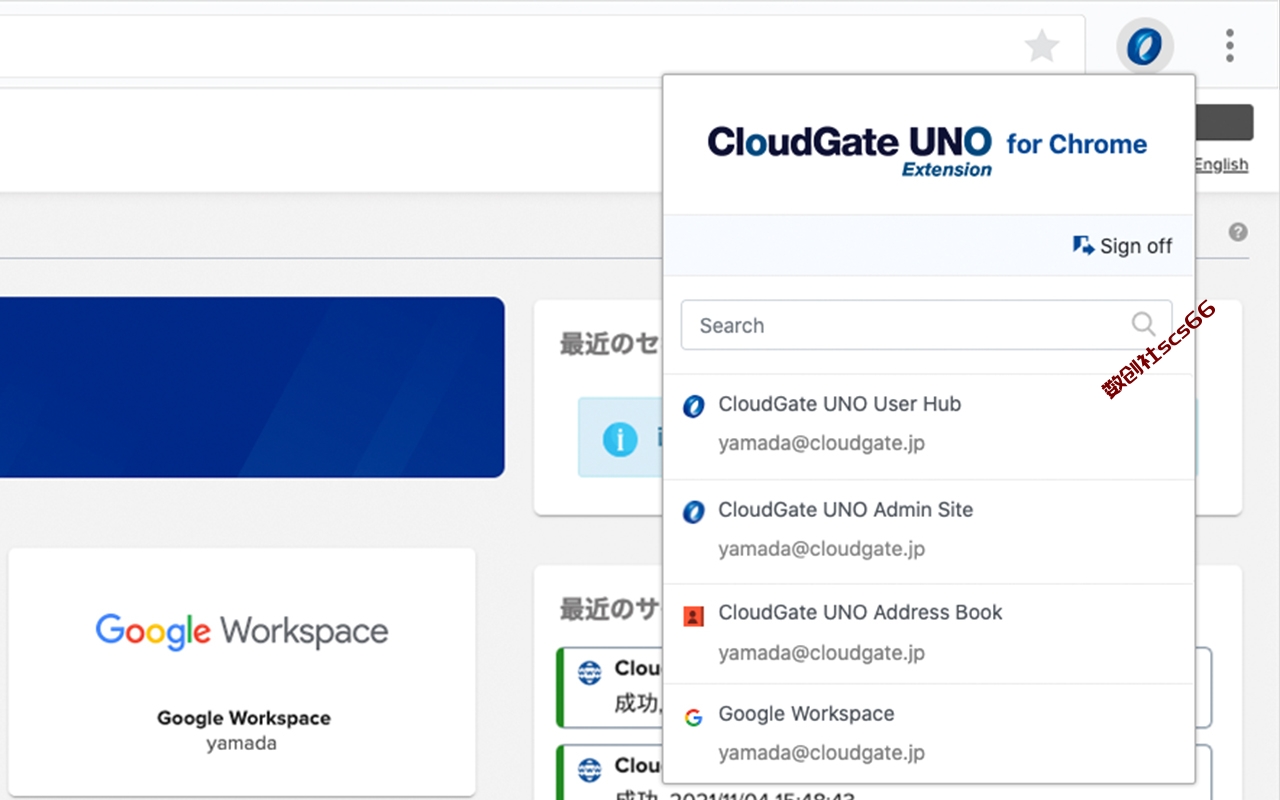Click the CloudGate UNO for Chrome logo

coord(927,150)
